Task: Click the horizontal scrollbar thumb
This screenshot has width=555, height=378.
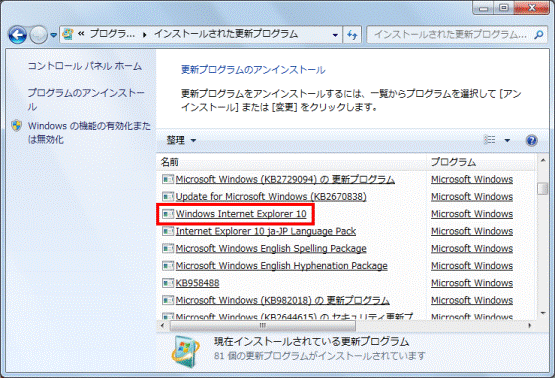Action: point(262,325)
